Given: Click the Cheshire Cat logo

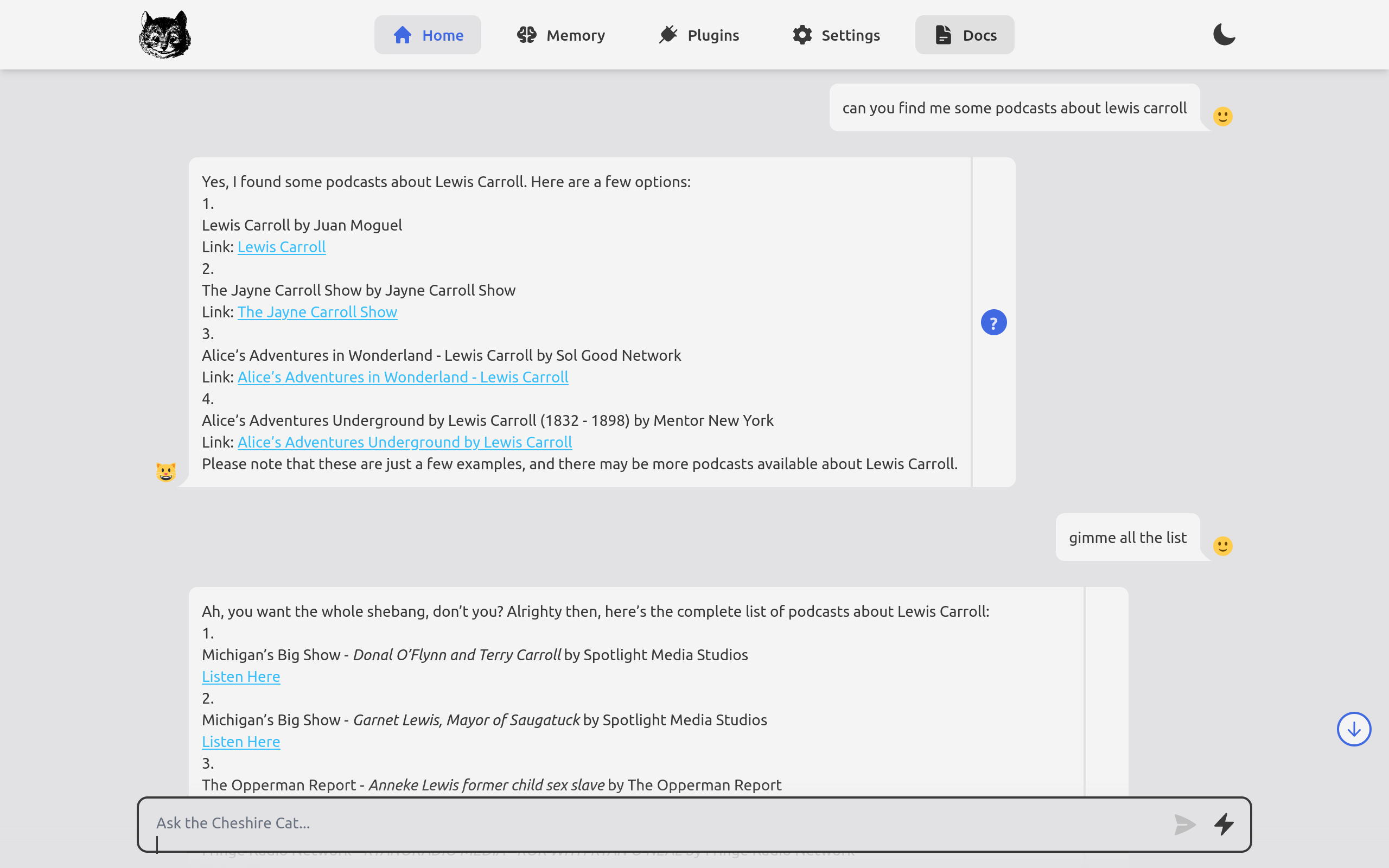Looking at the screenshot, I should click(165, 35).
